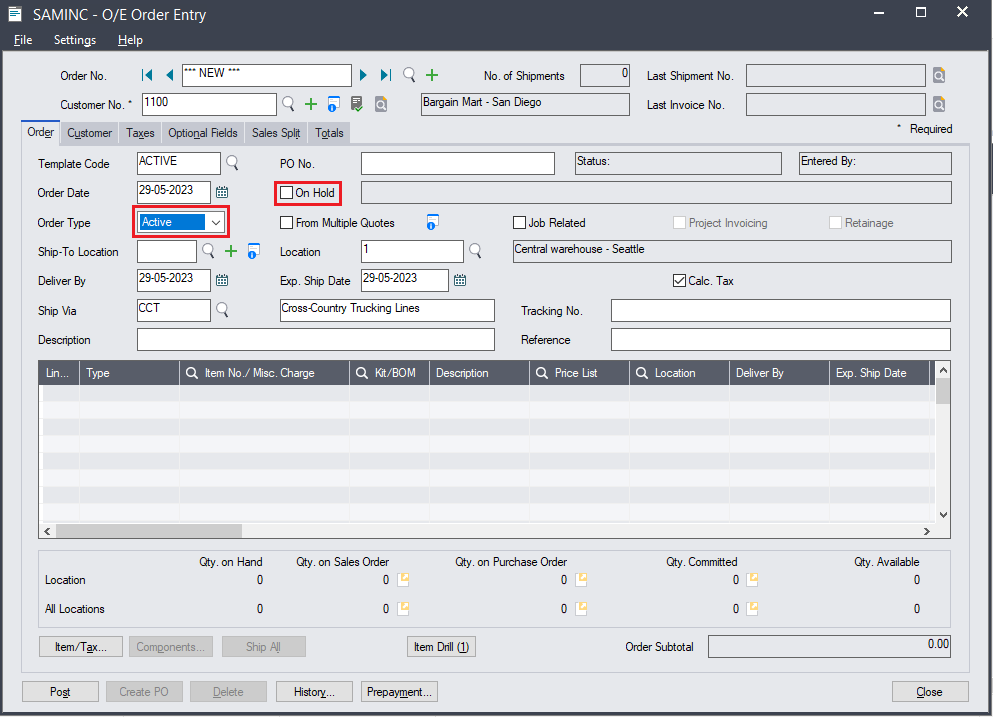Open customer info icon beside Customer No.

coord(334,104)
